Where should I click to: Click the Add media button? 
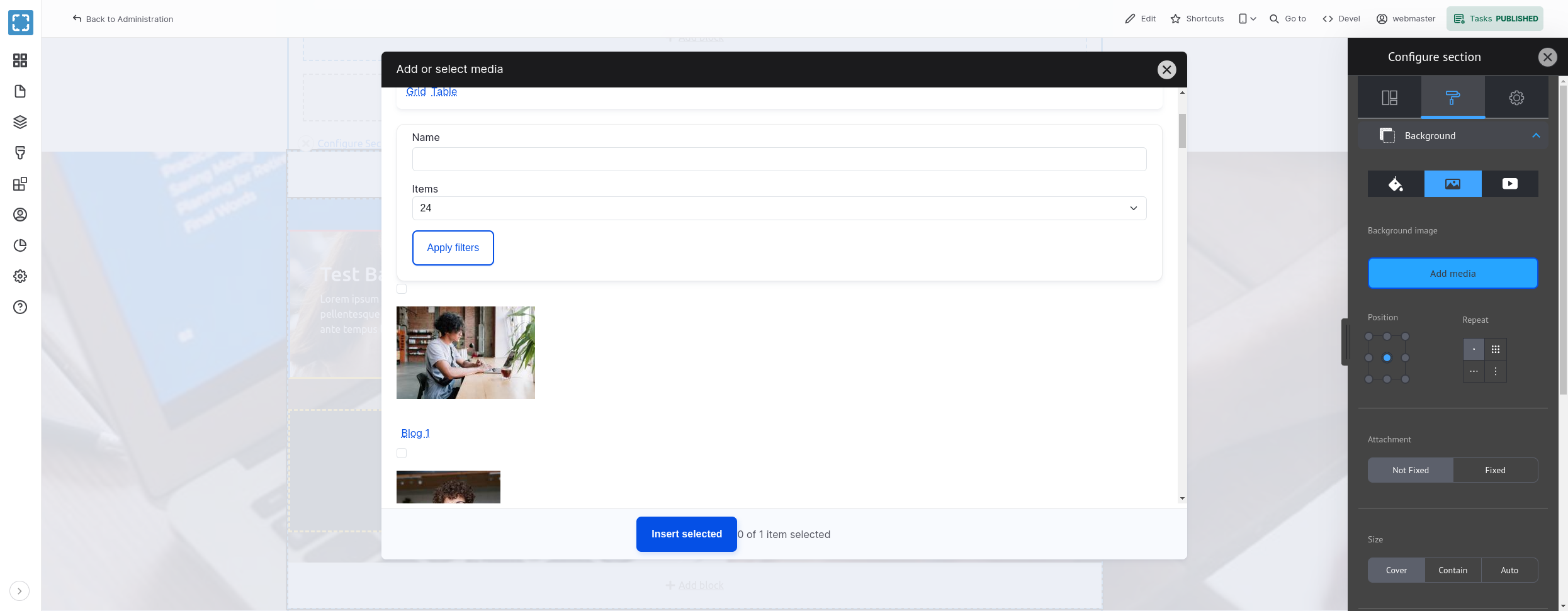tap(1453, 274)
